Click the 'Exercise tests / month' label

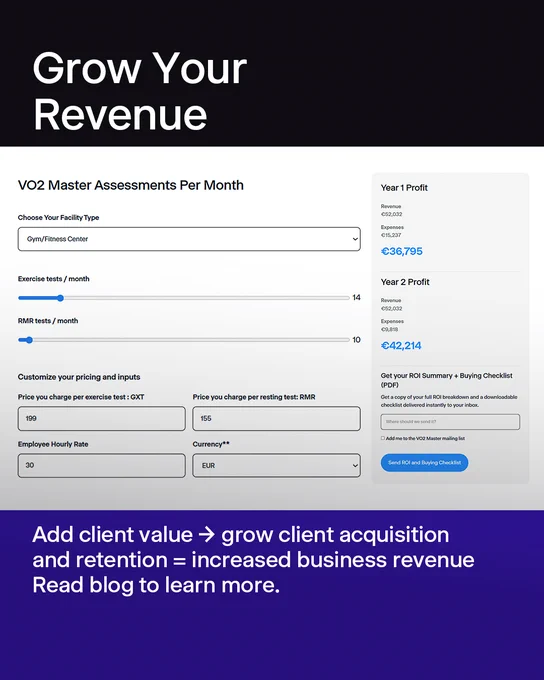(53, 279)
